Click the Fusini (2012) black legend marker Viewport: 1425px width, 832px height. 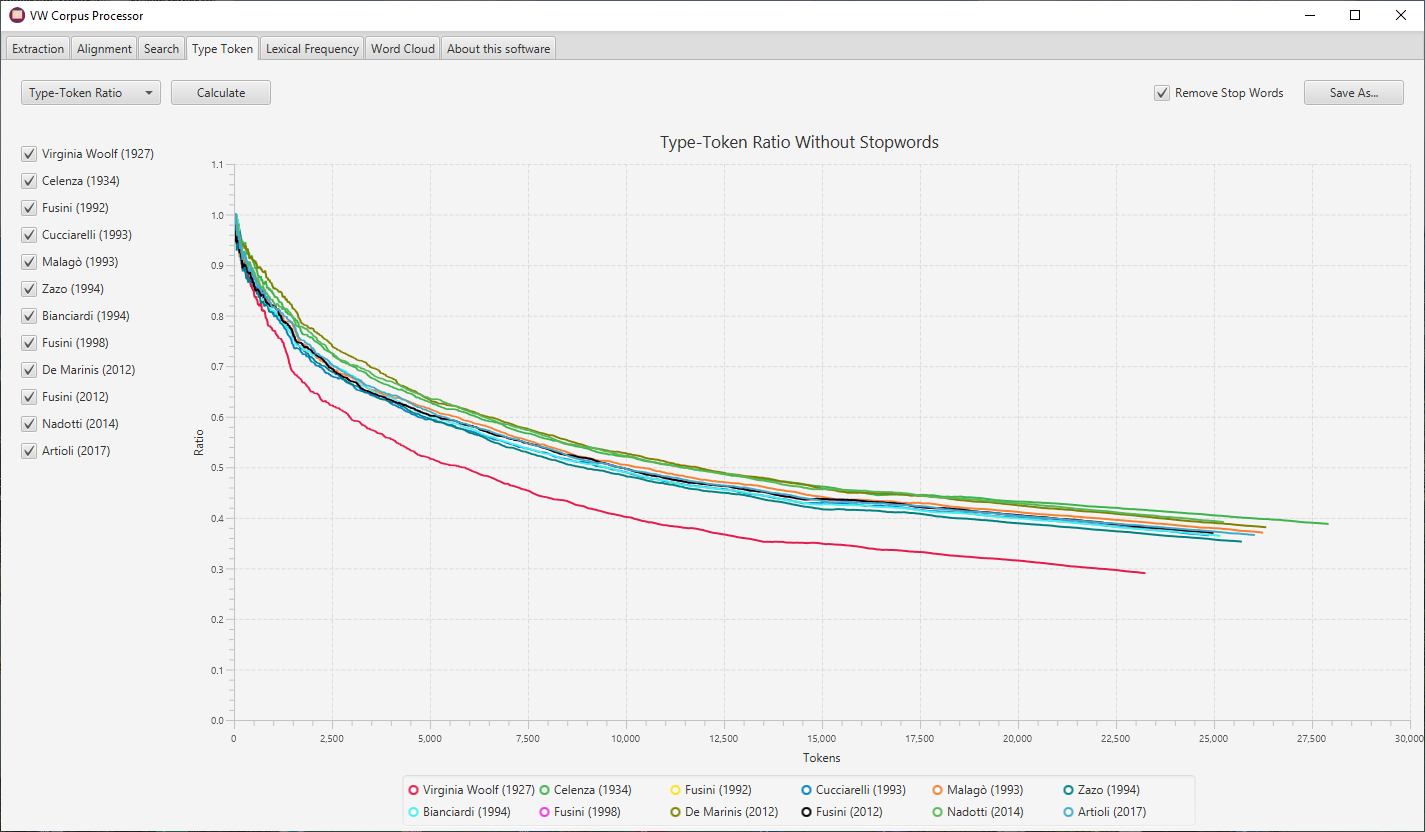[807, 812]
